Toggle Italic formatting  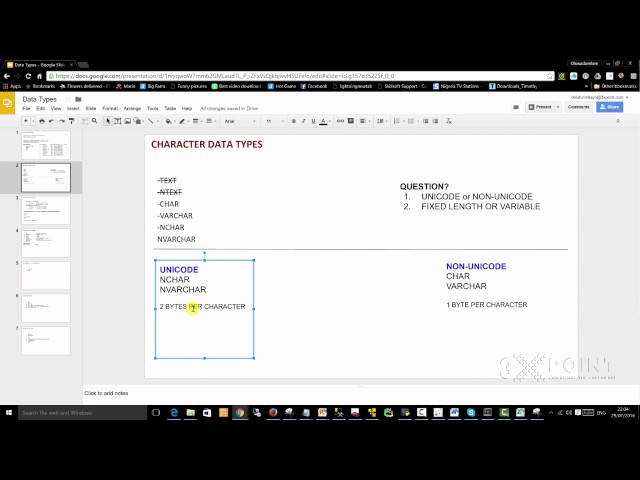[303, 121]
